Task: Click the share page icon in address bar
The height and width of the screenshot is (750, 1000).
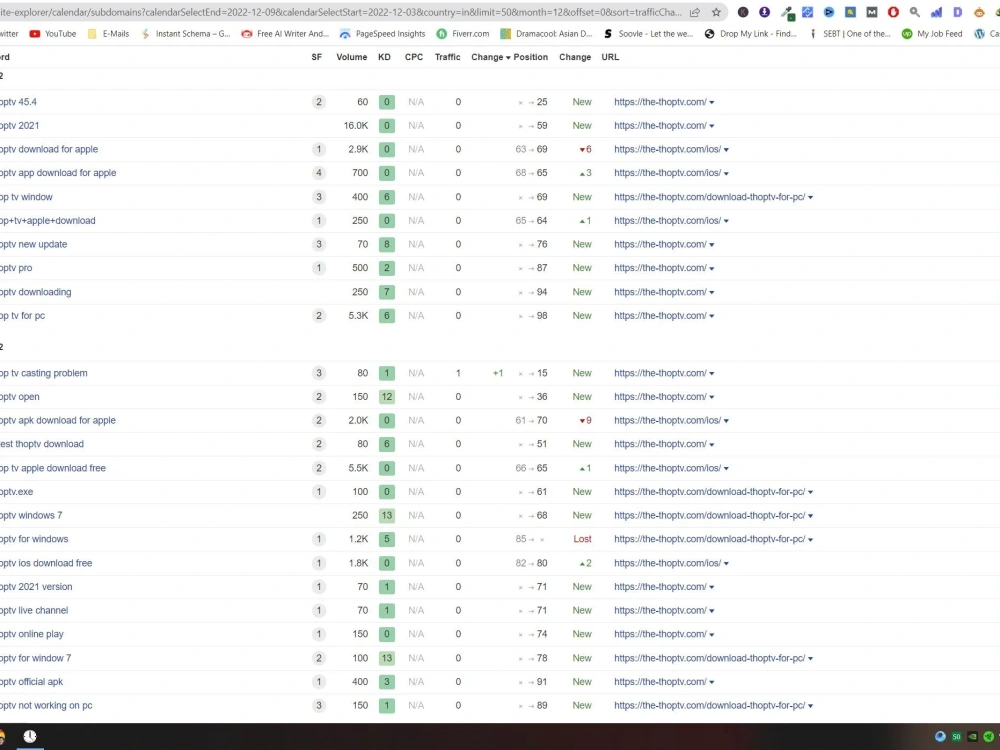Action: coord(695,12)
